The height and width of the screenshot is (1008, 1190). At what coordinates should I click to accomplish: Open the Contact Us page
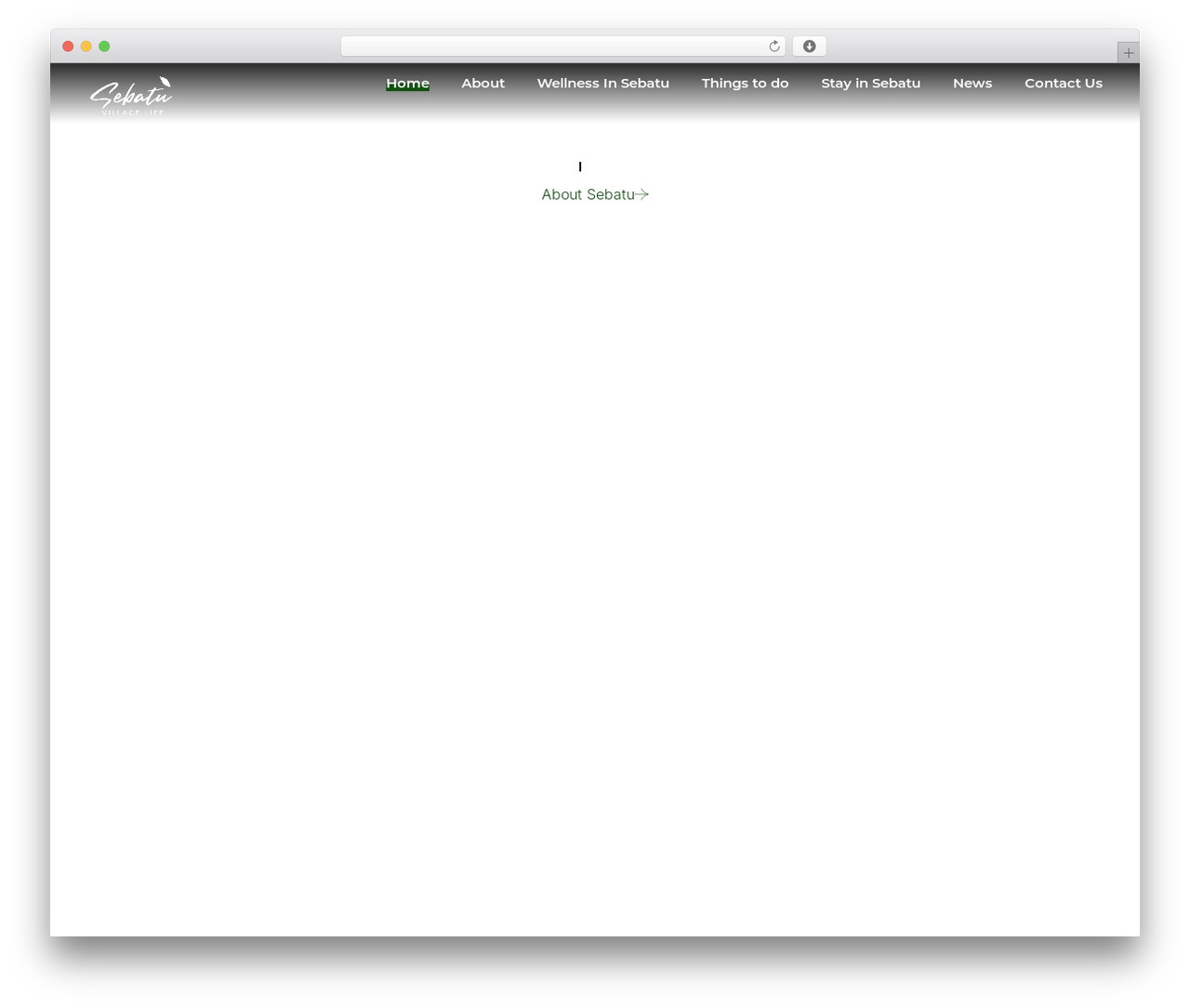(x=1064, y=83)
